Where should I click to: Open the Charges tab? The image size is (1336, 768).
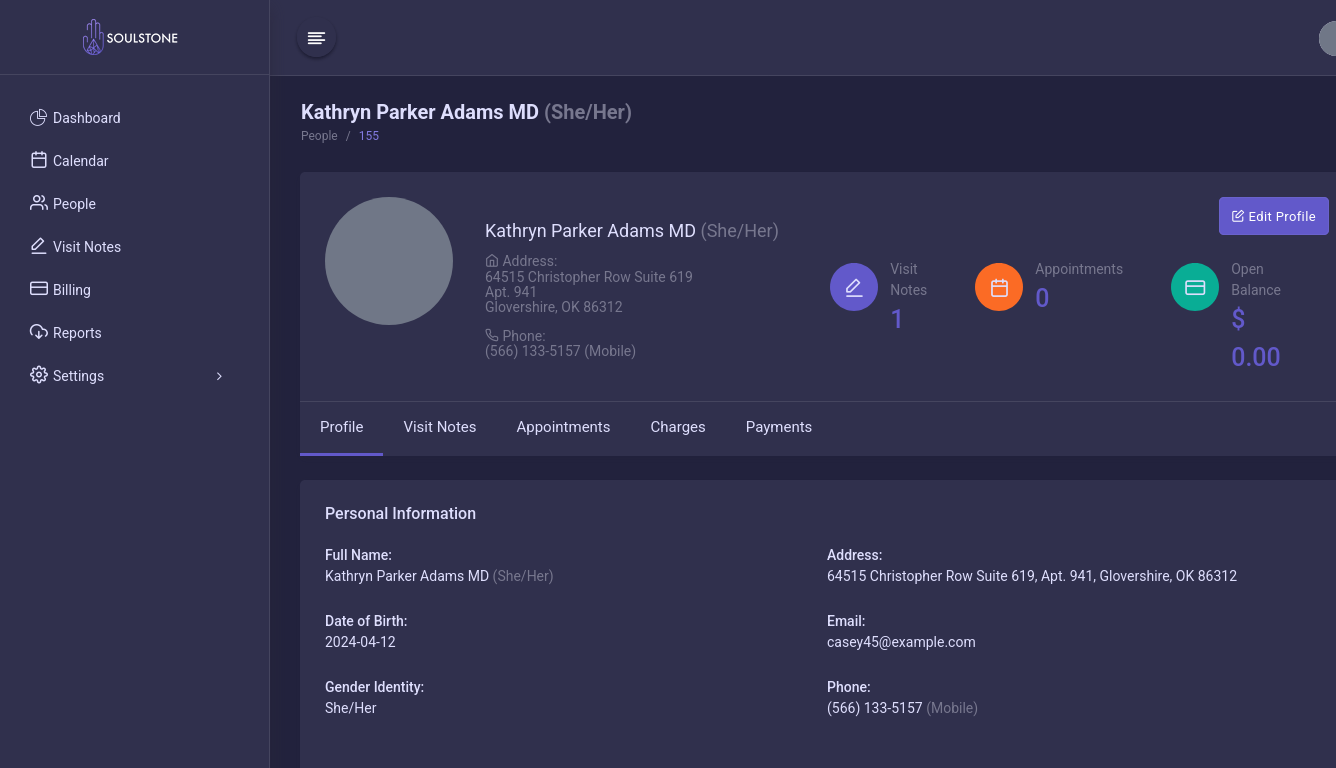[x=677, y=427]
